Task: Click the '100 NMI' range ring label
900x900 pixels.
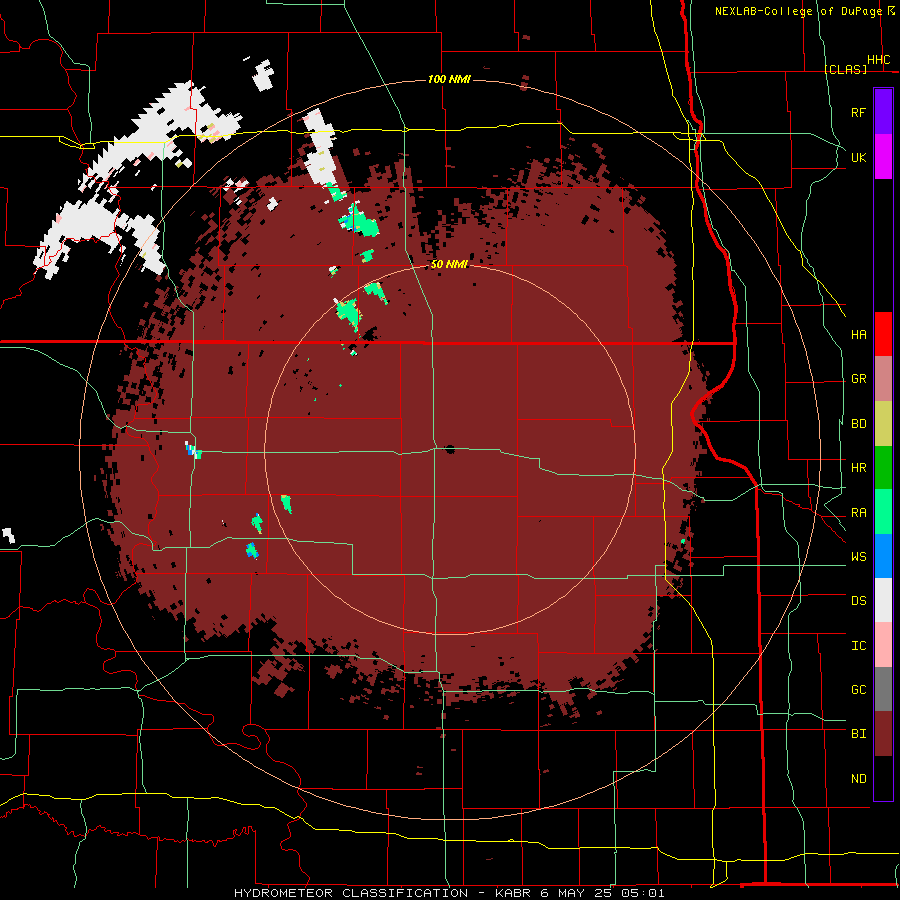Action: tap(449, 79)
